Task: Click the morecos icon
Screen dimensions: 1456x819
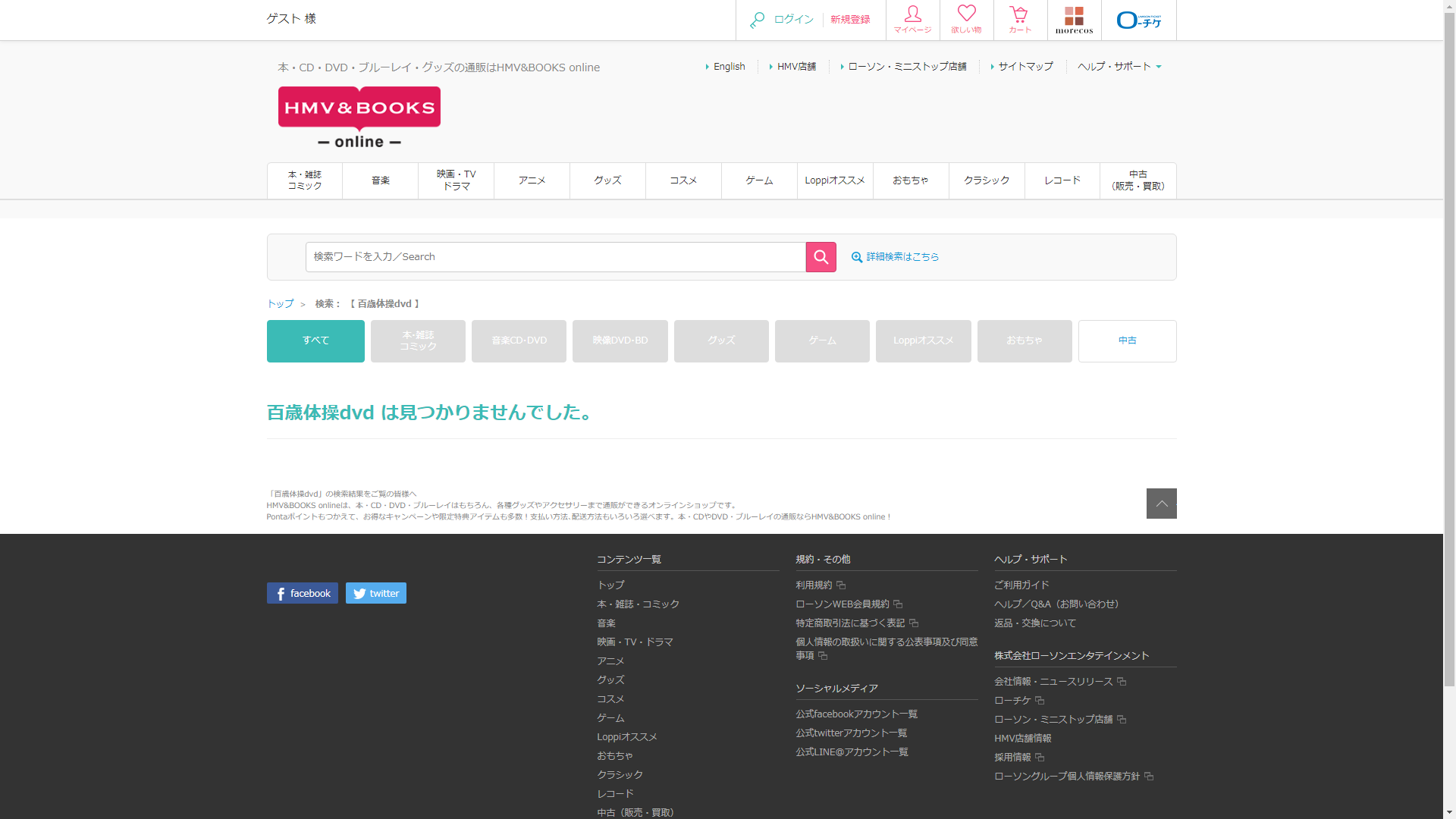Action: tap(1074, 20)
